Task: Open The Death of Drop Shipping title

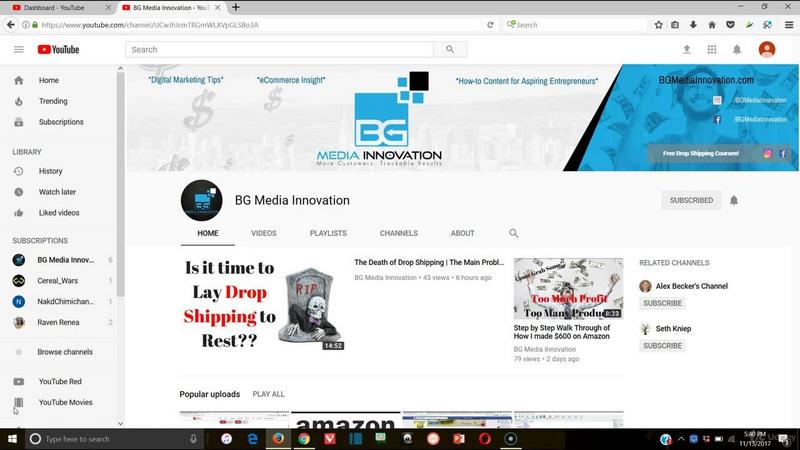Action: [429, 262]
